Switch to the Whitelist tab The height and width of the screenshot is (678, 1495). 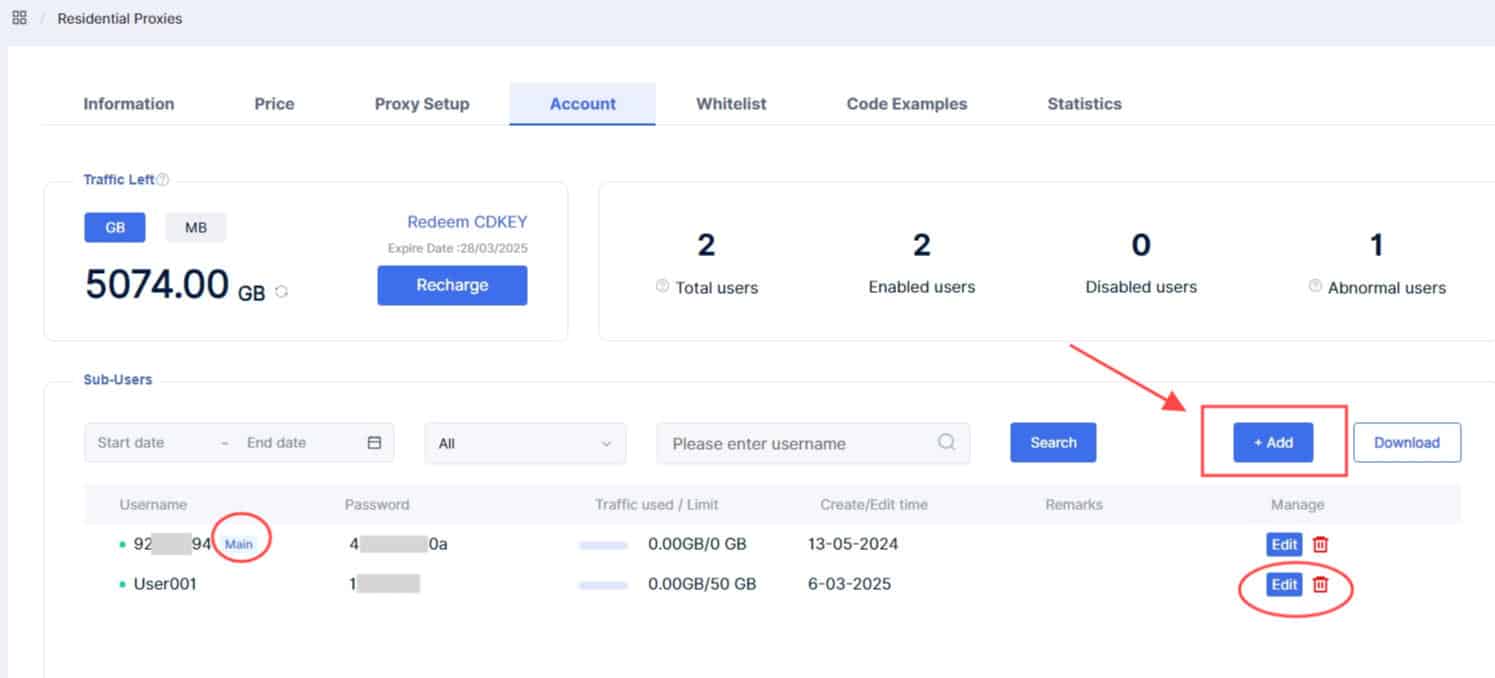[x=731, y=104]
